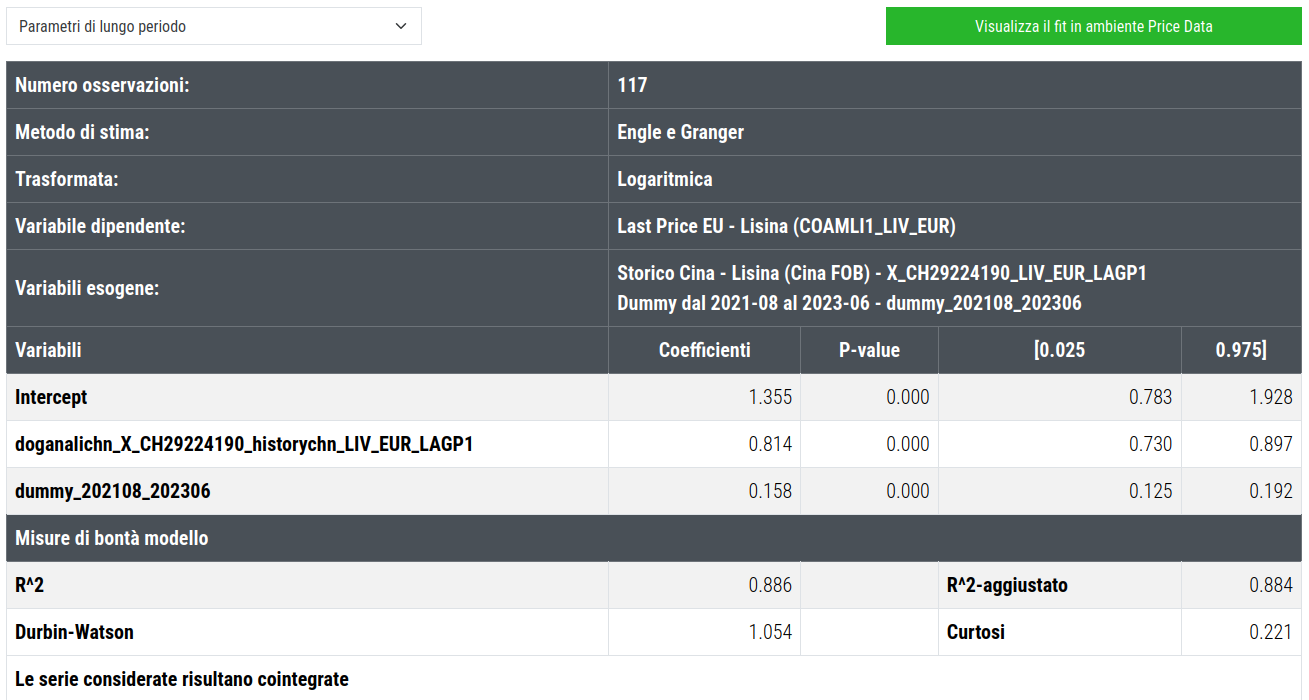
Task: Click the '[0.025' column header
Action: pos(1059,350)
